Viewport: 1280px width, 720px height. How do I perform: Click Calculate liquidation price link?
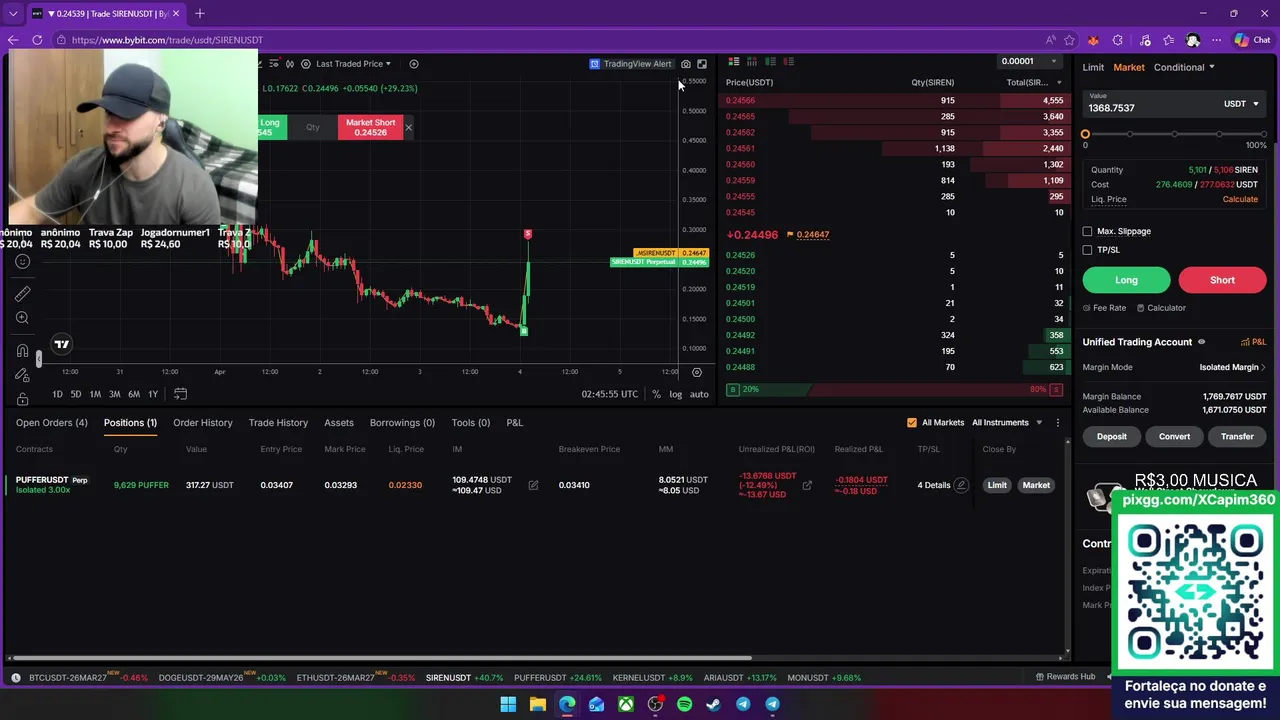click(1240, 199)
